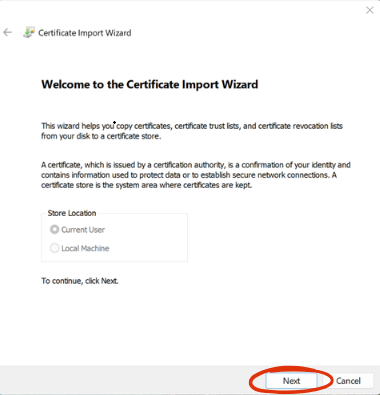Close the wizard with the X button

coord(369,10)
